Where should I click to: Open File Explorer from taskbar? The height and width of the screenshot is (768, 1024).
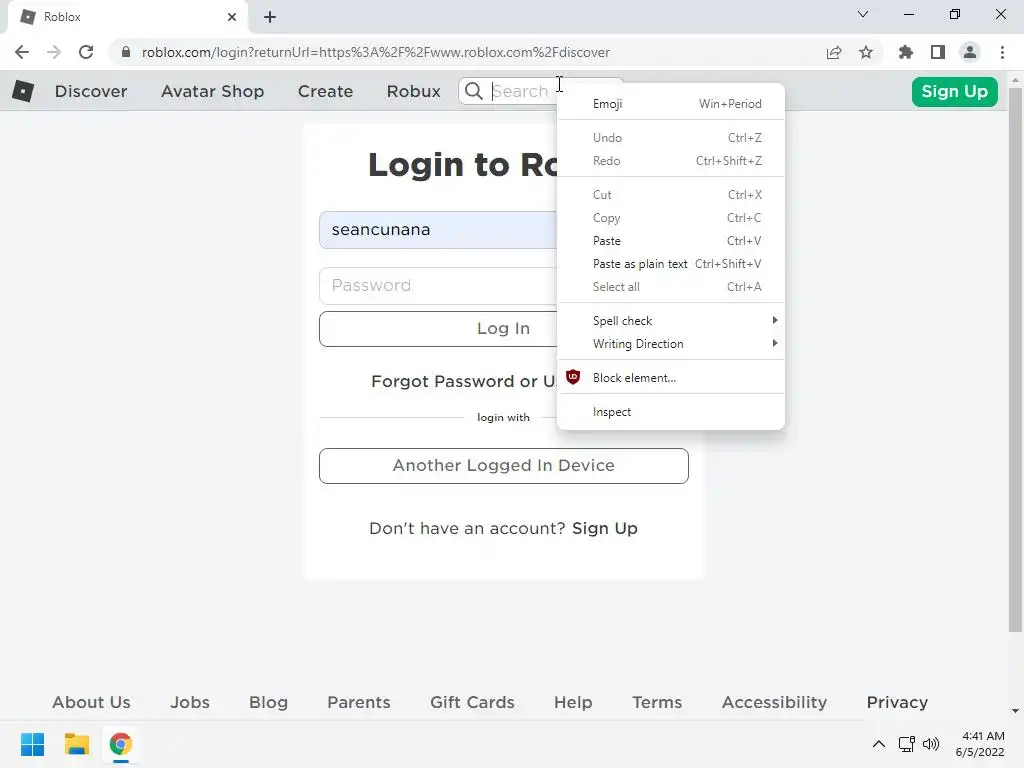pos(76,744)
